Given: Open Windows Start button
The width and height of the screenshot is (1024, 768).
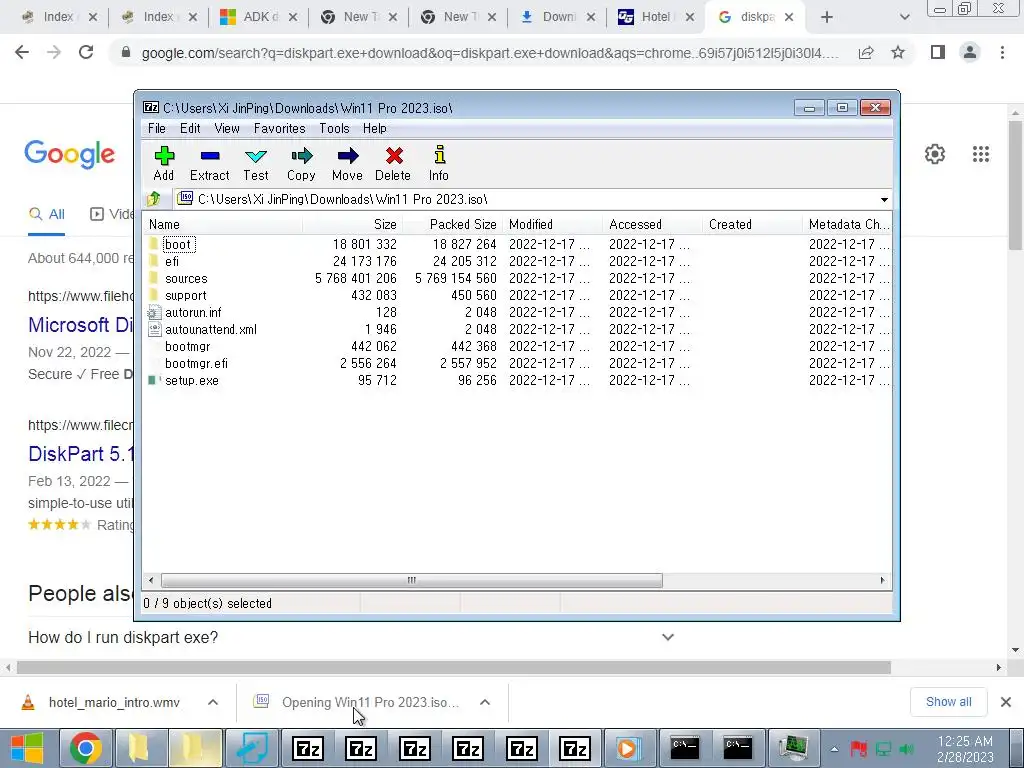Looking at the screenshot, I should point(27,748).
